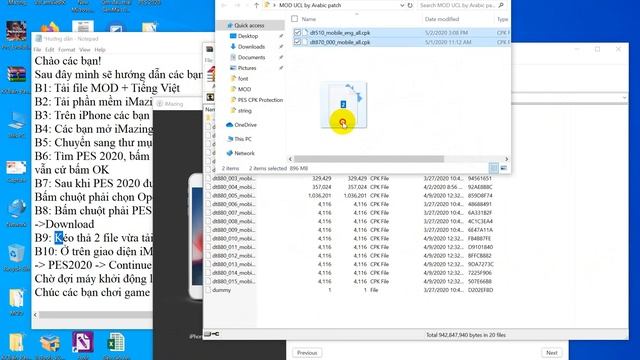Open Notepad Format menu
This screenshot has width=640, height=360.
click(67, 50)
